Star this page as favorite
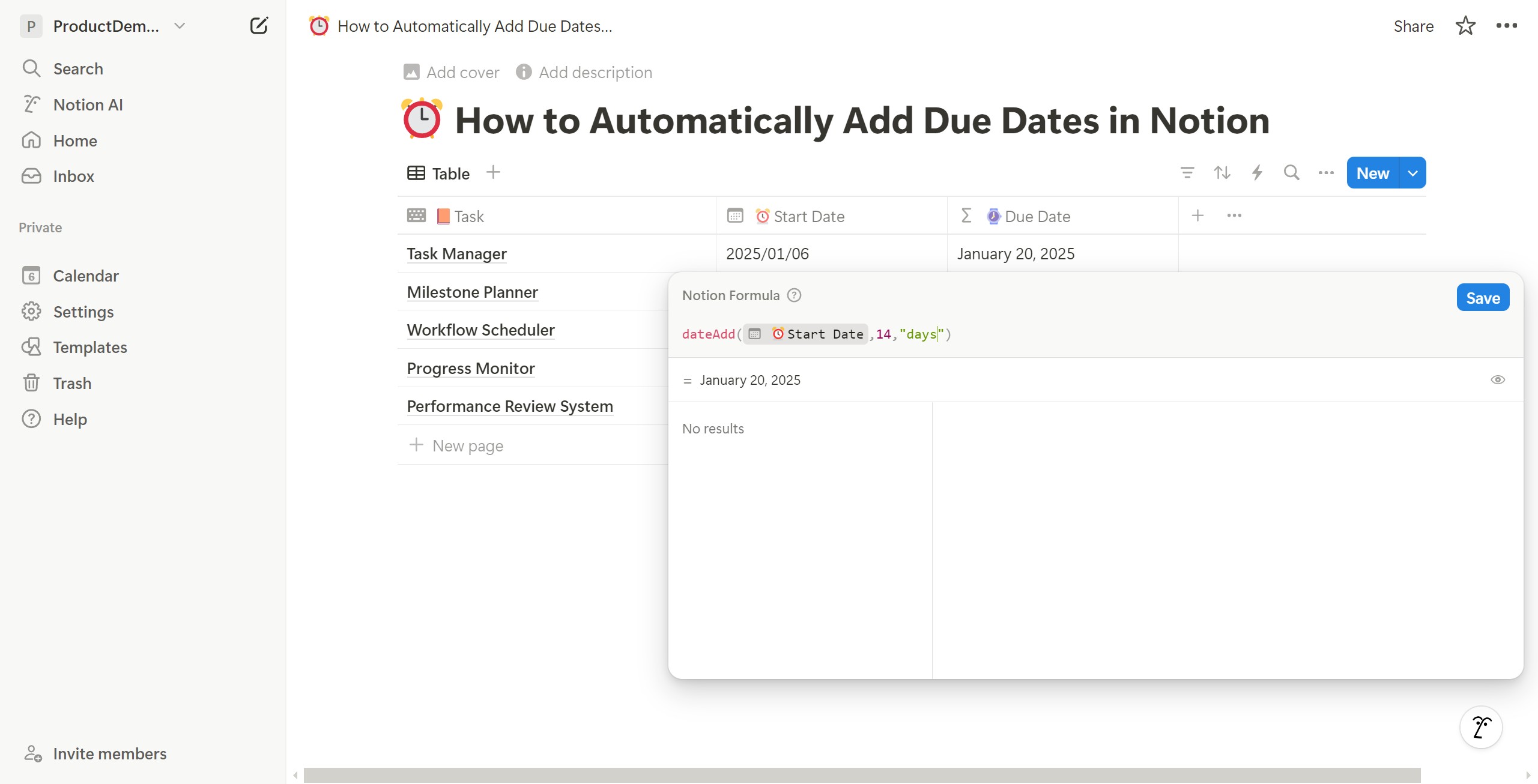Viewport: 1538px width, 784px height. pos(1465,26)
